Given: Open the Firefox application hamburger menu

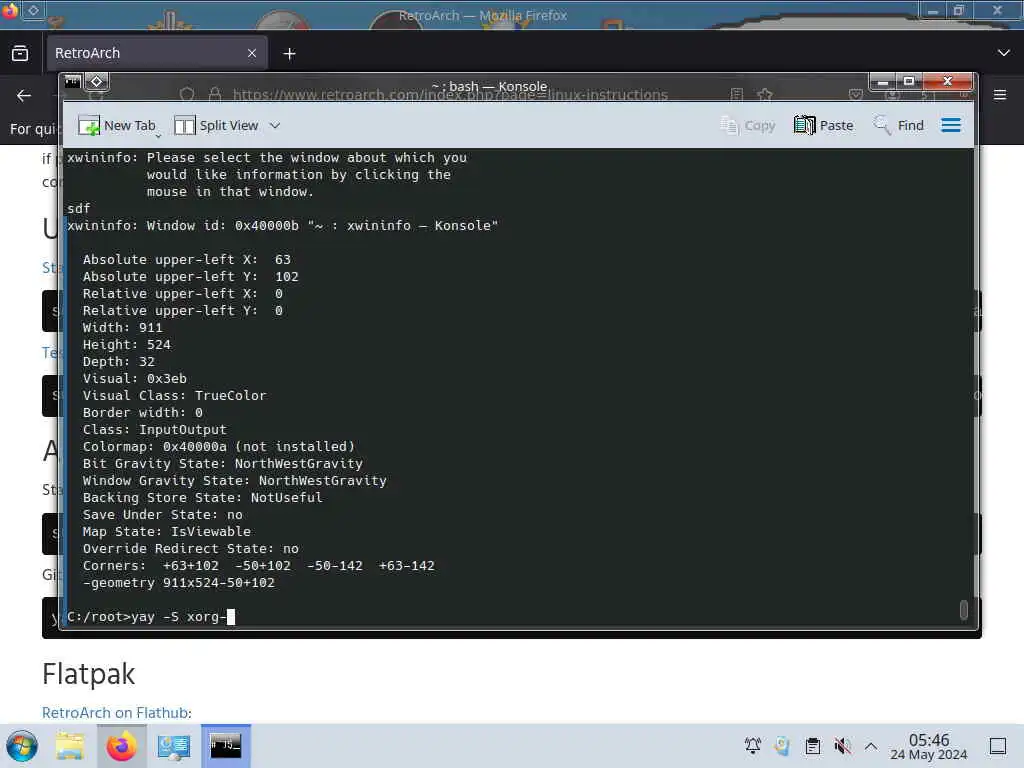Looking at the screenshot, I should pos(1000,95).
